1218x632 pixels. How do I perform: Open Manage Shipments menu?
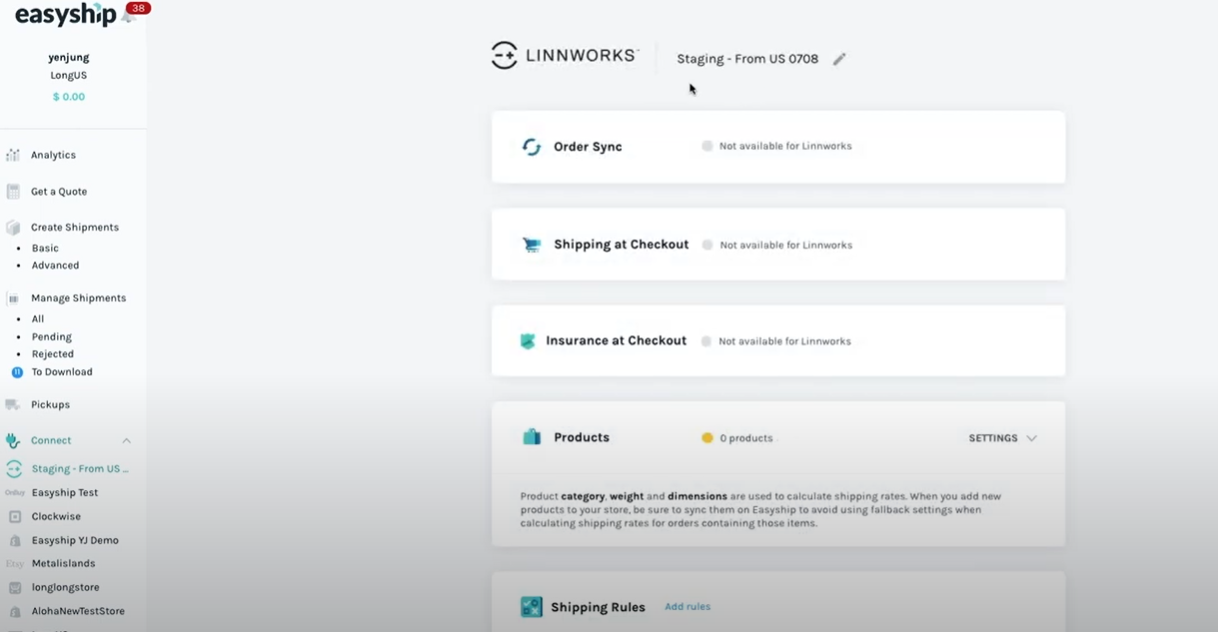[78, 298]
